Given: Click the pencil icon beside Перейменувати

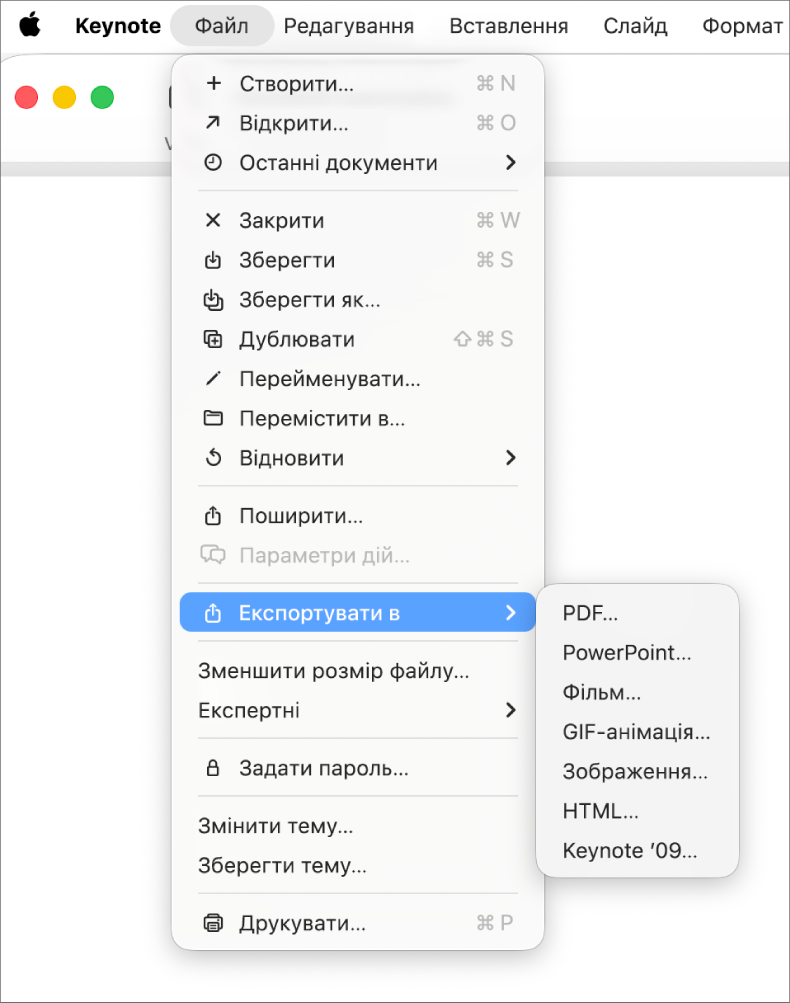Looking at the screenshot, I should coord(213,379).
